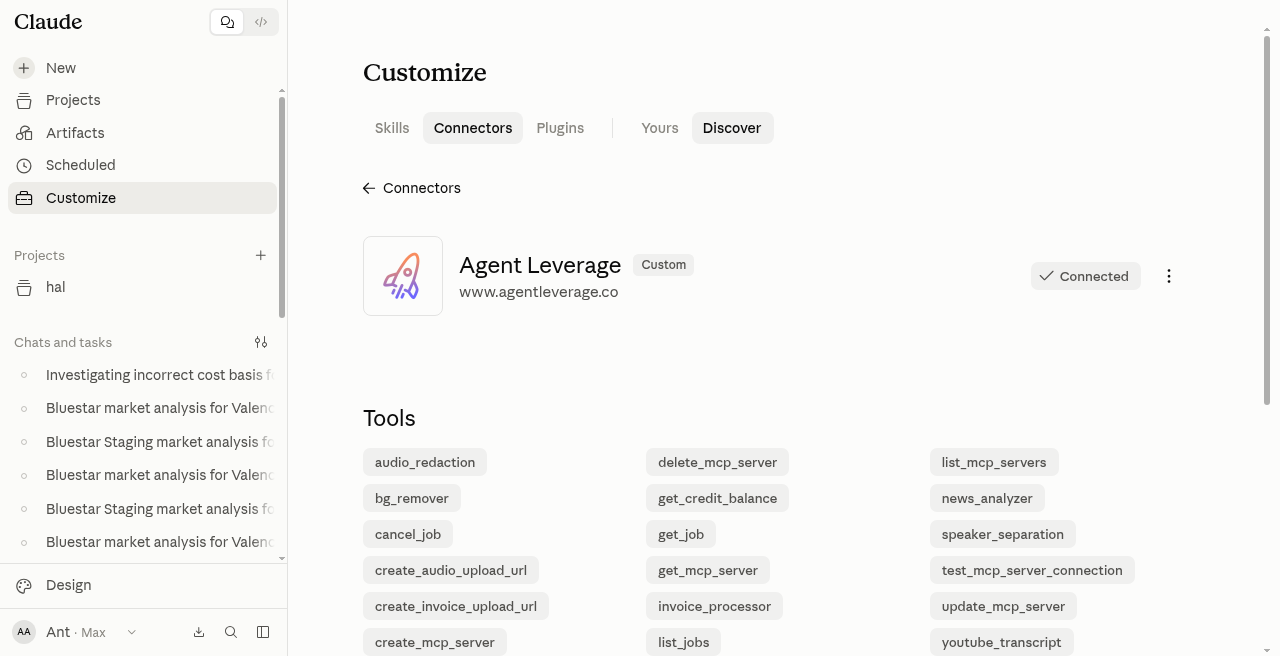Click the update_mcp_server tool

[1004, 606]
